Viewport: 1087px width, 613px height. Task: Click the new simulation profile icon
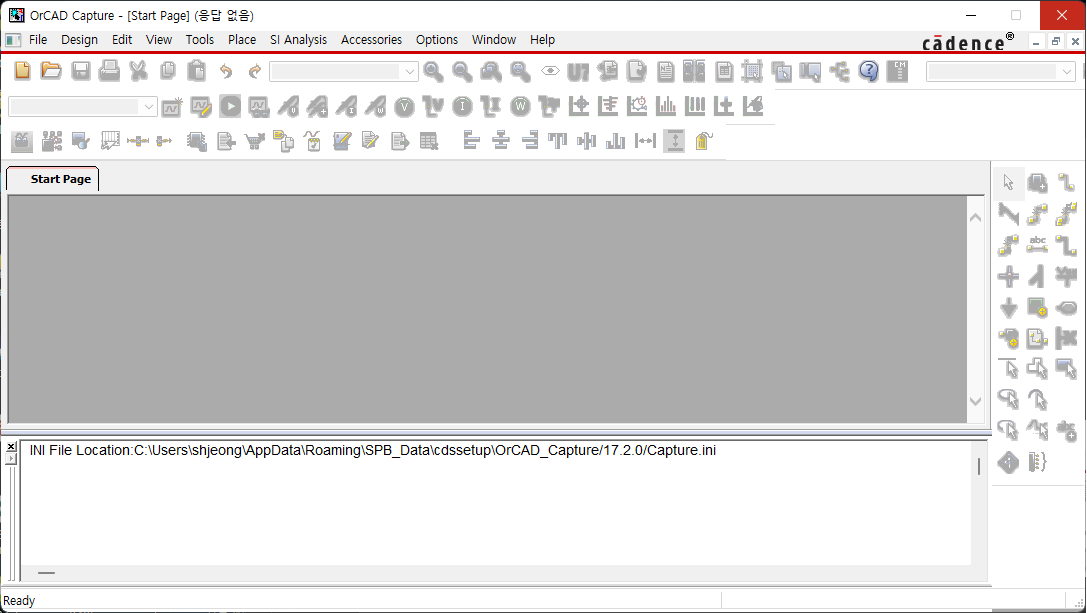click(x=172, y=107)
